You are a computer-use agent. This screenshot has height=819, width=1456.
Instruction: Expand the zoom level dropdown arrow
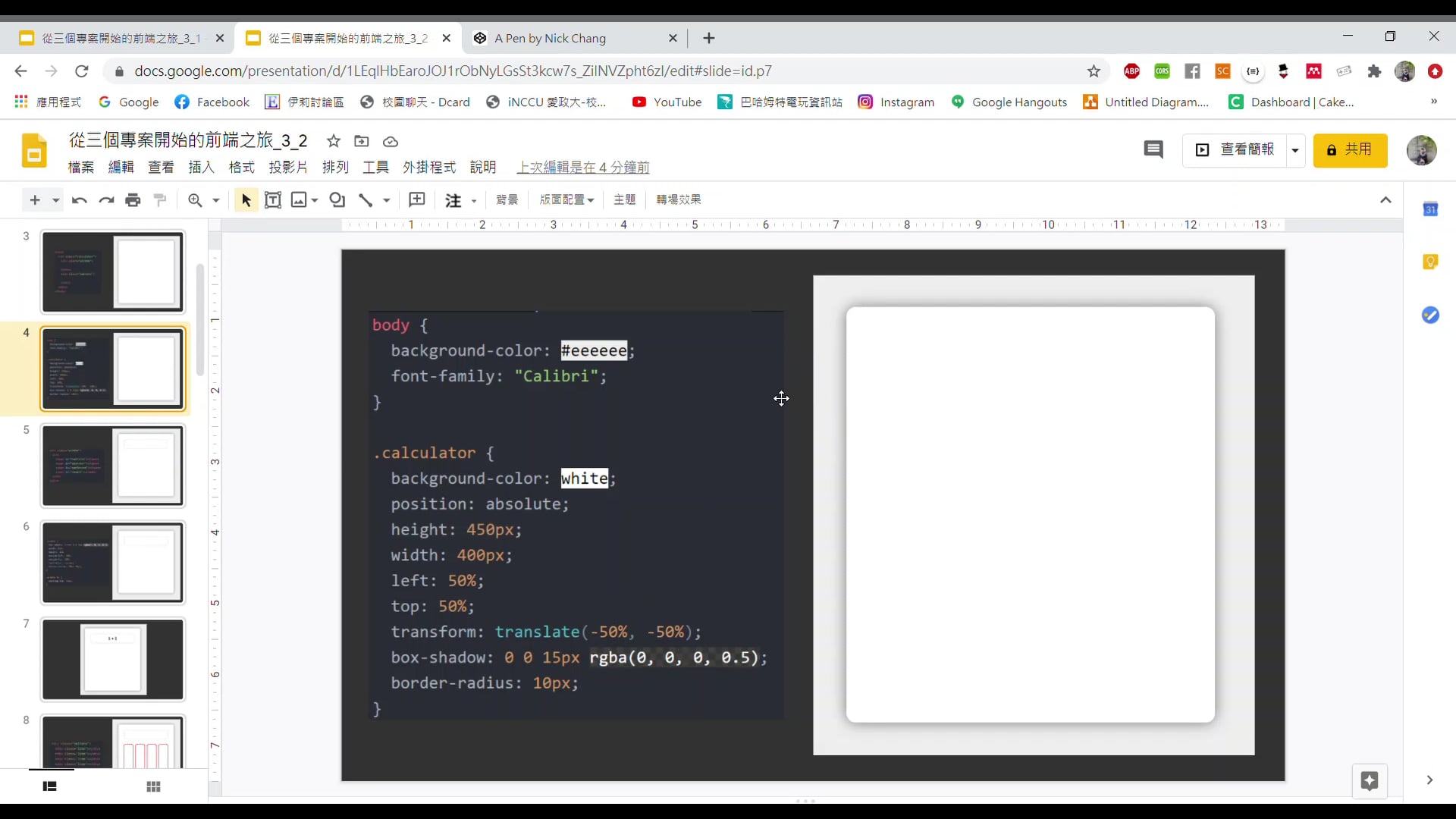pyautogui.click(x=216, y=200)
